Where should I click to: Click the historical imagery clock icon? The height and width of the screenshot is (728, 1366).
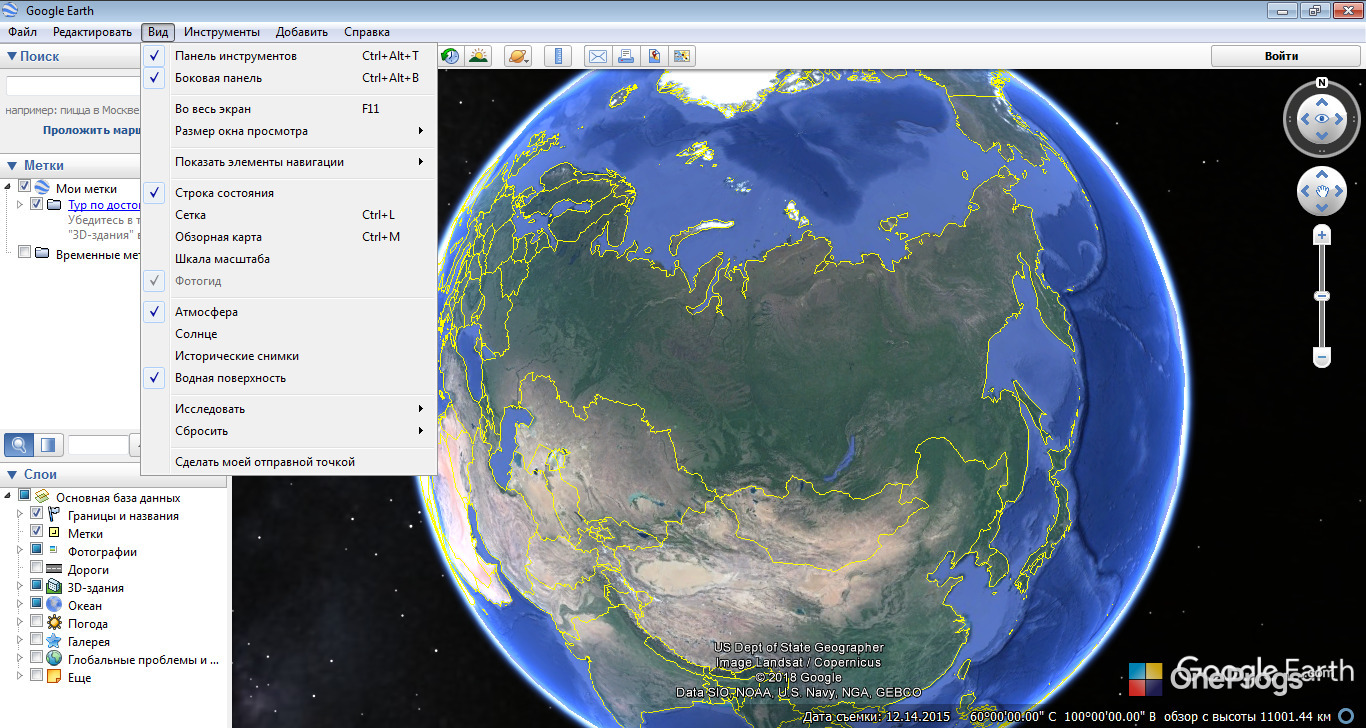point(450,56)
